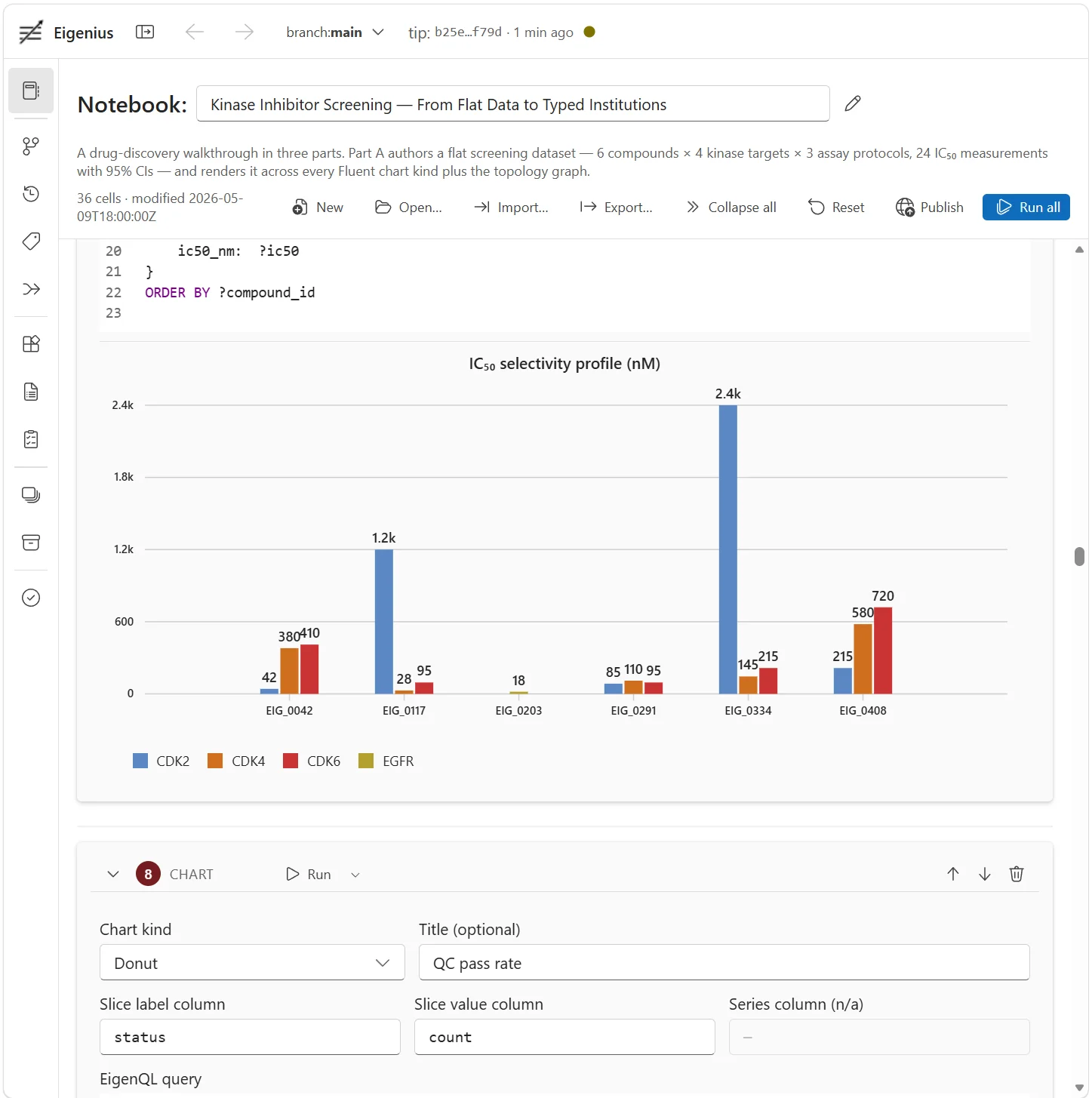Click the status slice label field
This screenshot has width=1092, height=1098.
250,1037
